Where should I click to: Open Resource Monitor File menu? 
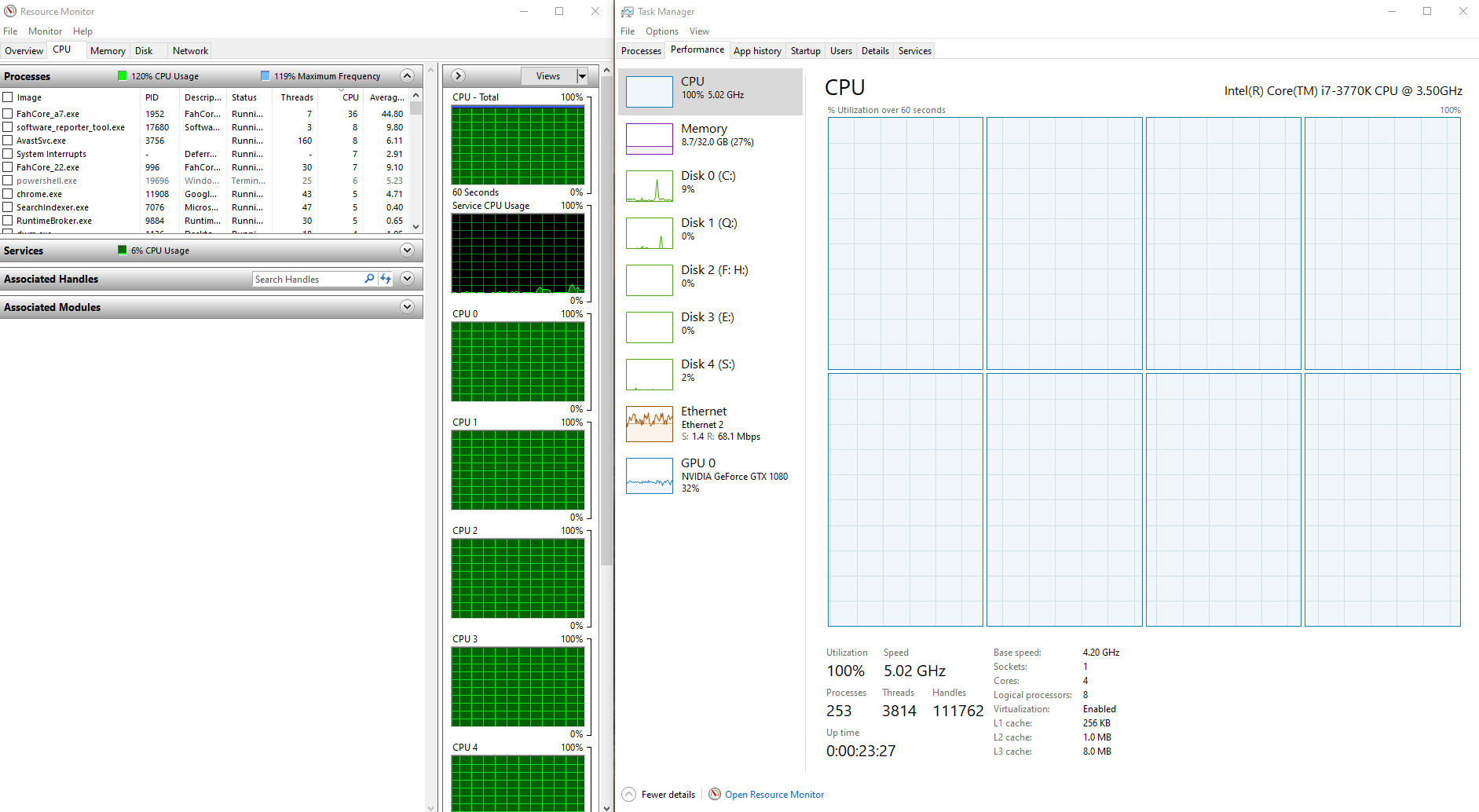[10, 31]
